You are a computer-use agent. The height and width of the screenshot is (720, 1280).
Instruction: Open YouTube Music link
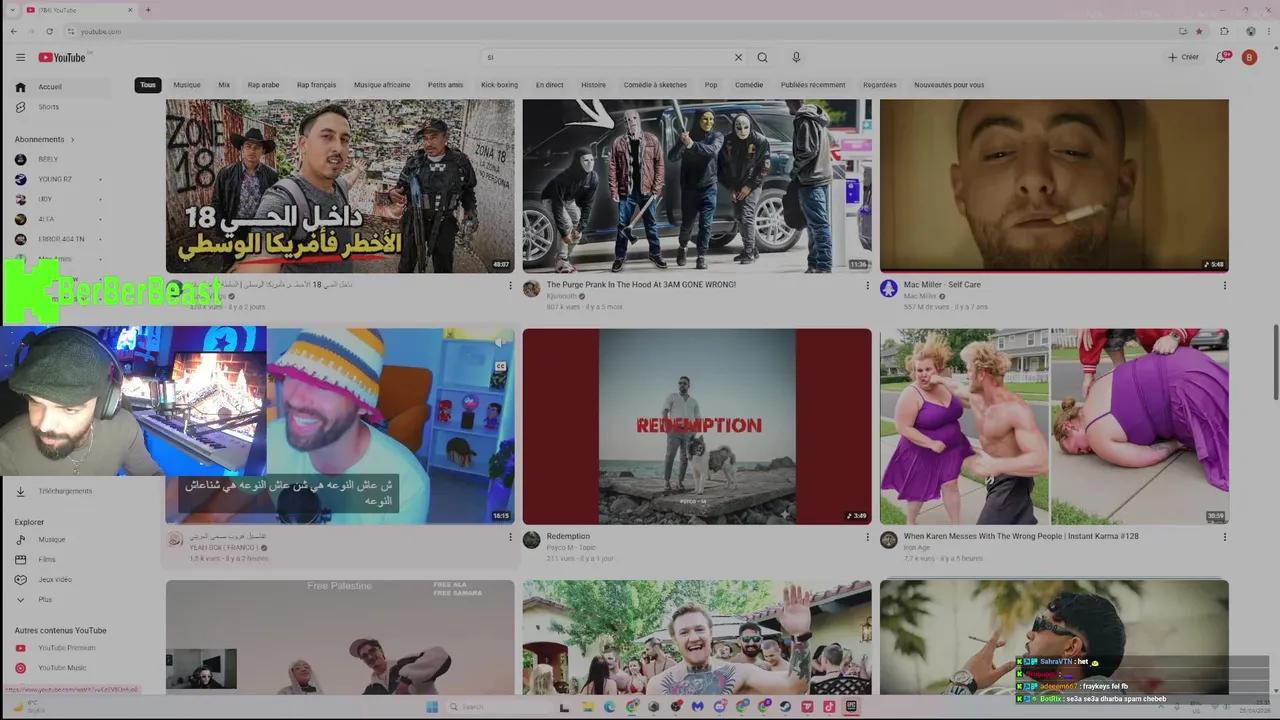pyautogui.click(x=62, y=667)
